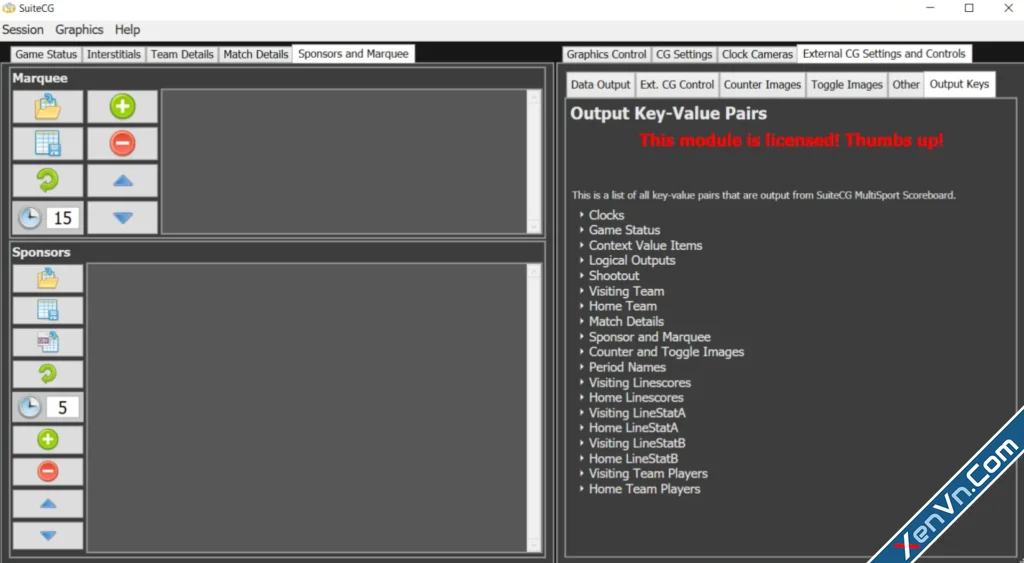Switch to the left Match Details tab
This screenshot has width=1024, height=563.
(x=255, y=54)
